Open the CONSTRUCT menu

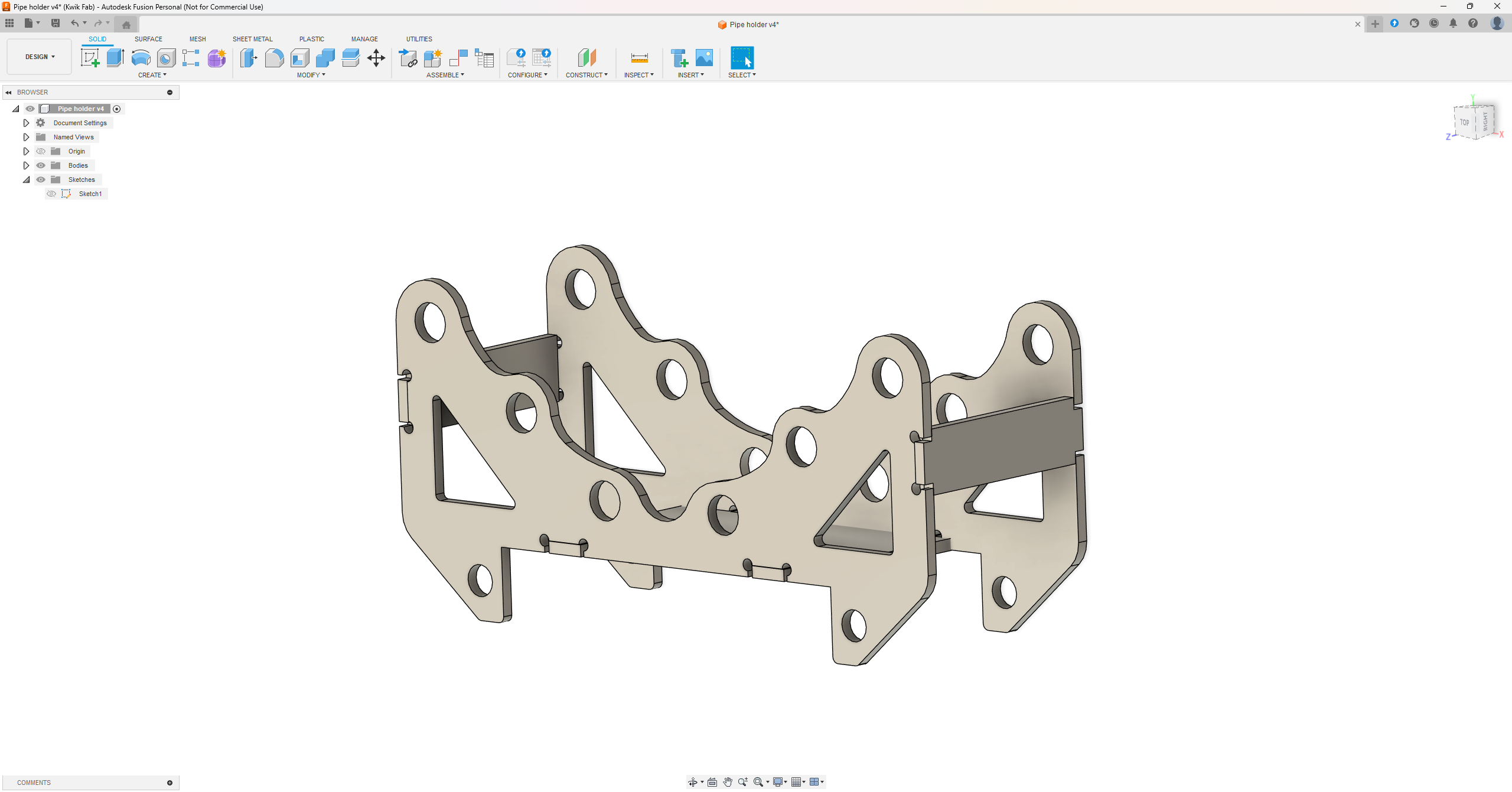586,75
